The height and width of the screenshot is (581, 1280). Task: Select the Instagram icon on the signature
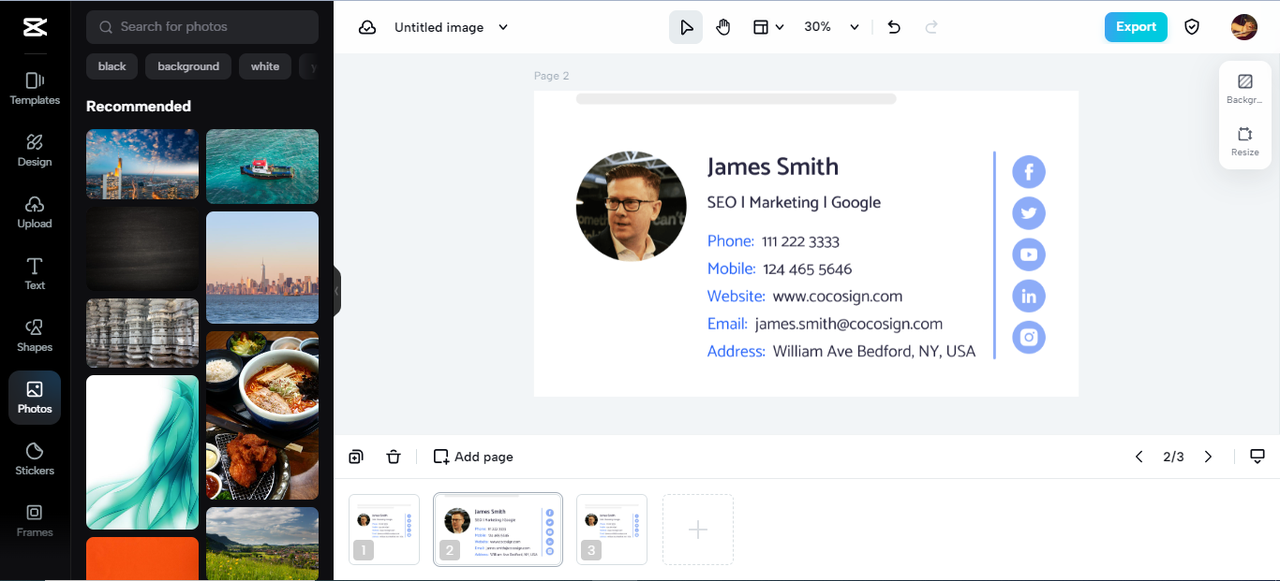1028,337
